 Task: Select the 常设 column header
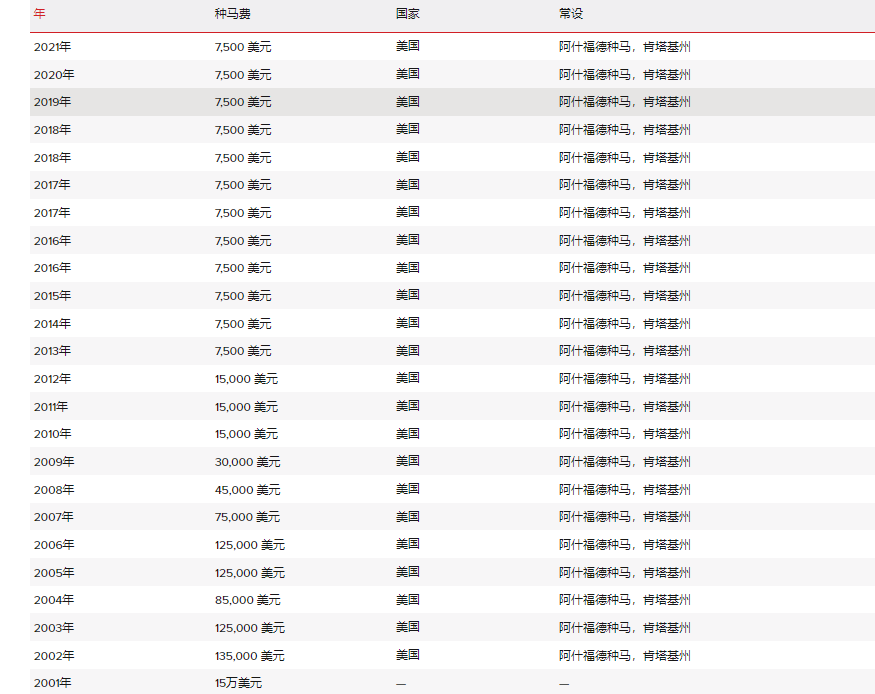click(x=570, y=15)
